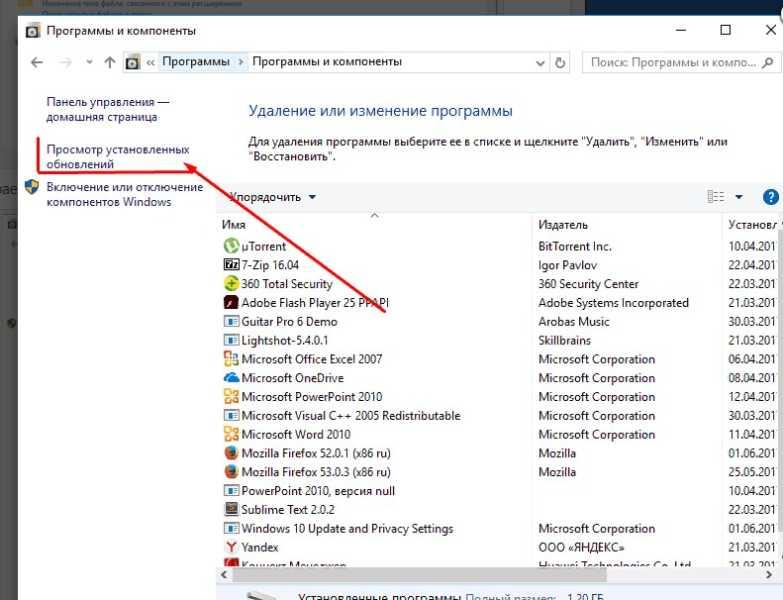
Task: Select the Microsoft OneDrive cloud icon
Action: point(231,377)
